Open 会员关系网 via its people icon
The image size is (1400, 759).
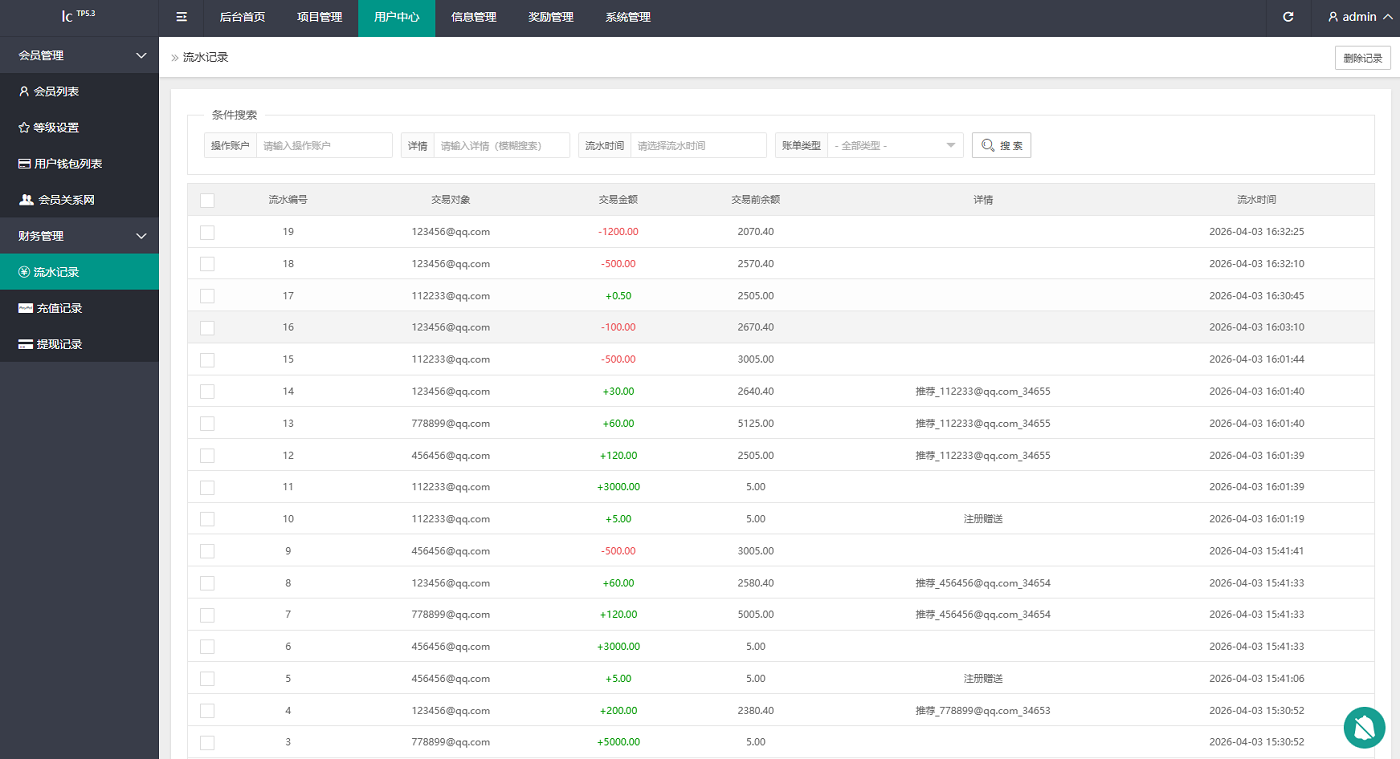click(27, 200)
